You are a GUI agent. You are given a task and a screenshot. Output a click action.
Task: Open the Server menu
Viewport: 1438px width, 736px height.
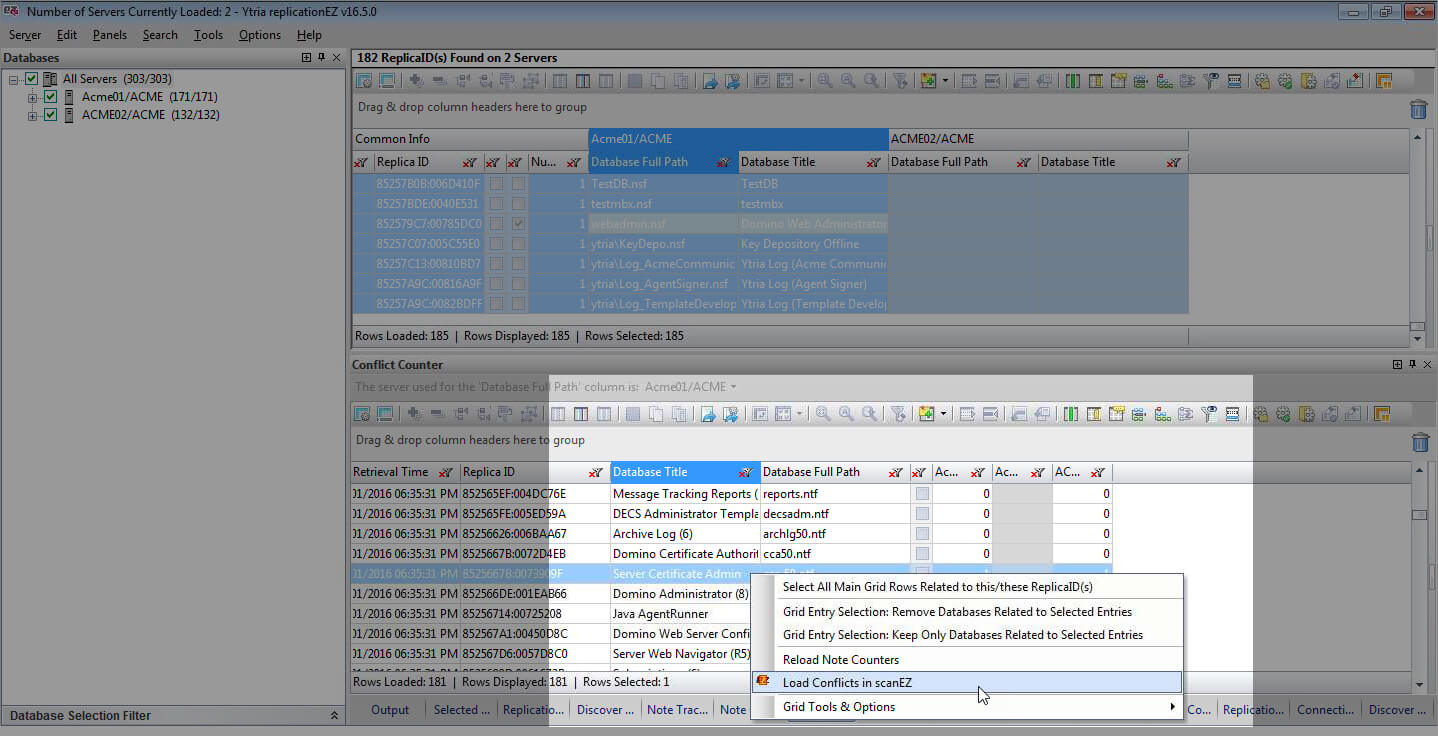(x=25, y=35)
